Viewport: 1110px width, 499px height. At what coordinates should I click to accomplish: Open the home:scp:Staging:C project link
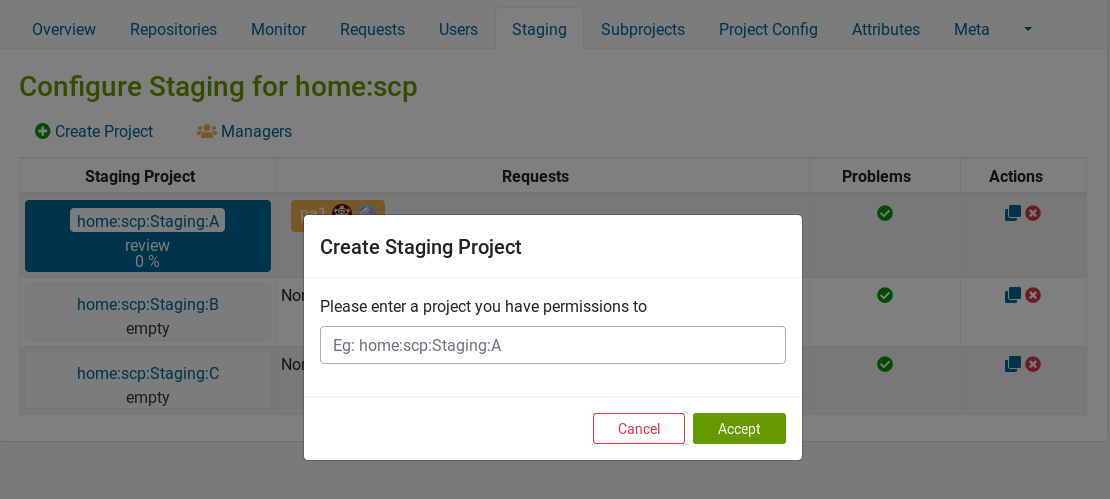(x=147, y=373)
